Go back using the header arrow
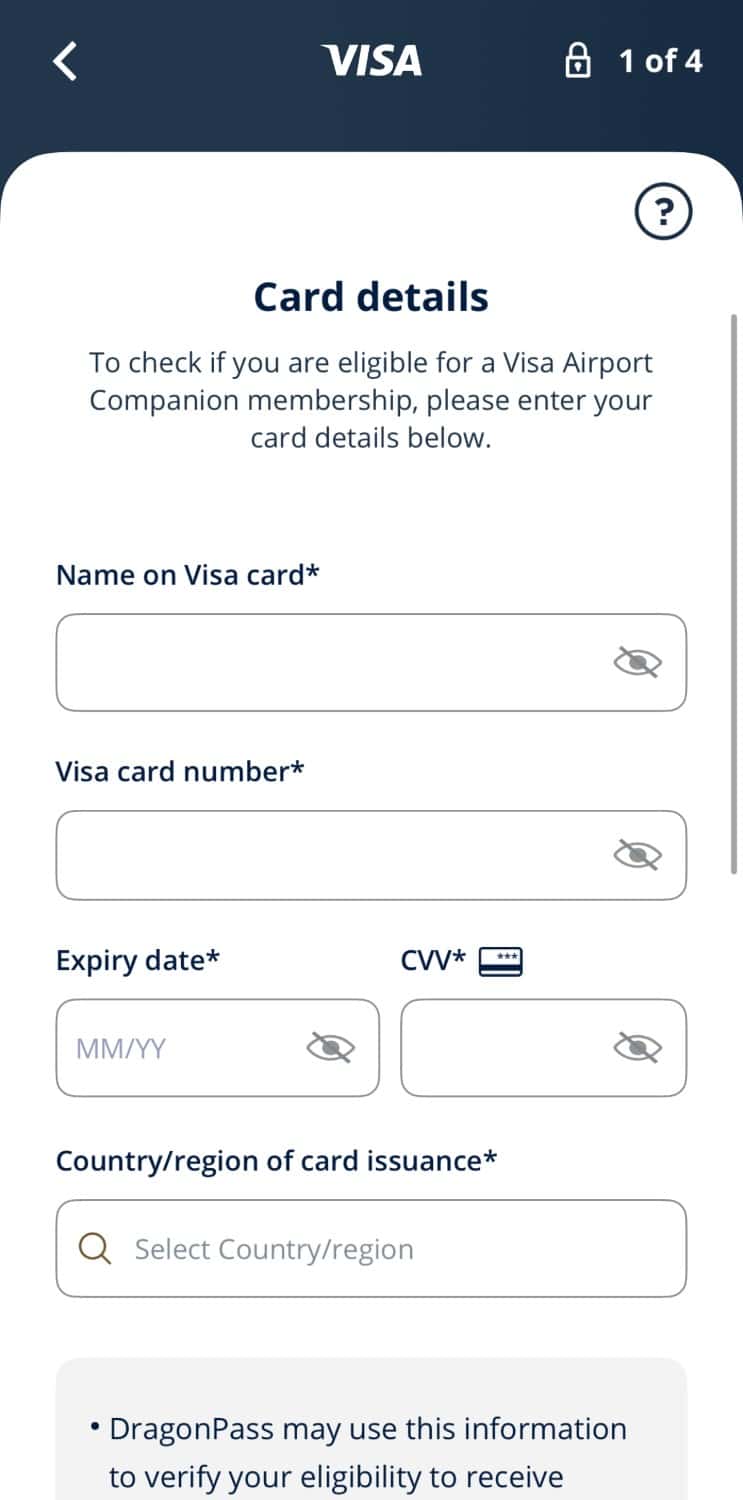The width and height of the screenshot is (743, 1500). pyautogui.click(x=65, y=61)
